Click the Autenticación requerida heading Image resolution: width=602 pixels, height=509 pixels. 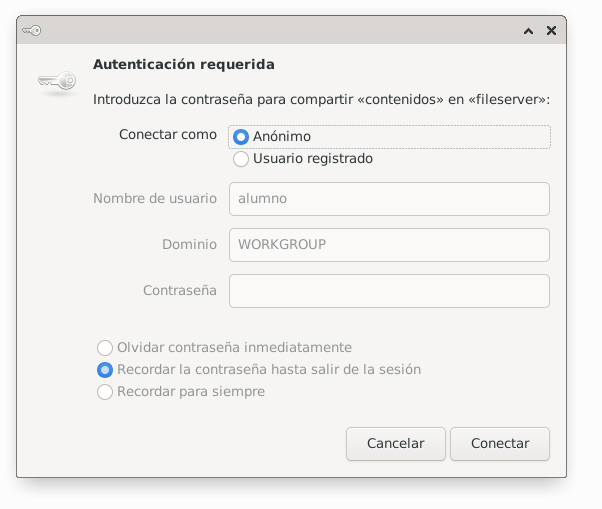coord(183,64)
